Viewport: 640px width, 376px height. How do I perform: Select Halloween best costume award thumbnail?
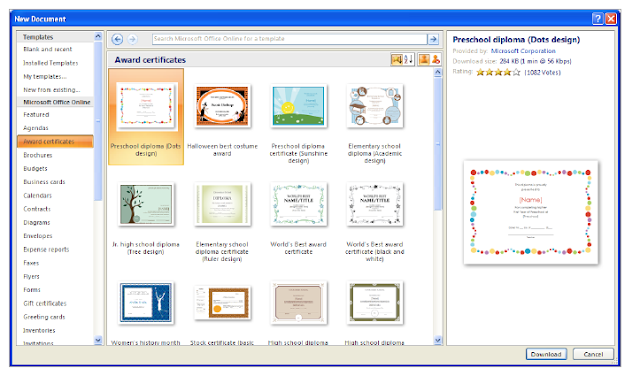(222, 106)
